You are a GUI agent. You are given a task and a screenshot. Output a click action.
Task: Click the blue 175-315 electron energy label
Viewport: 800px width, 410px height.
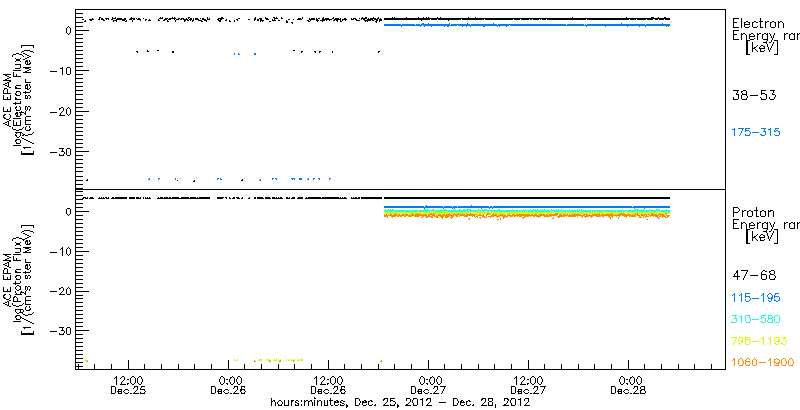point(756,132)
